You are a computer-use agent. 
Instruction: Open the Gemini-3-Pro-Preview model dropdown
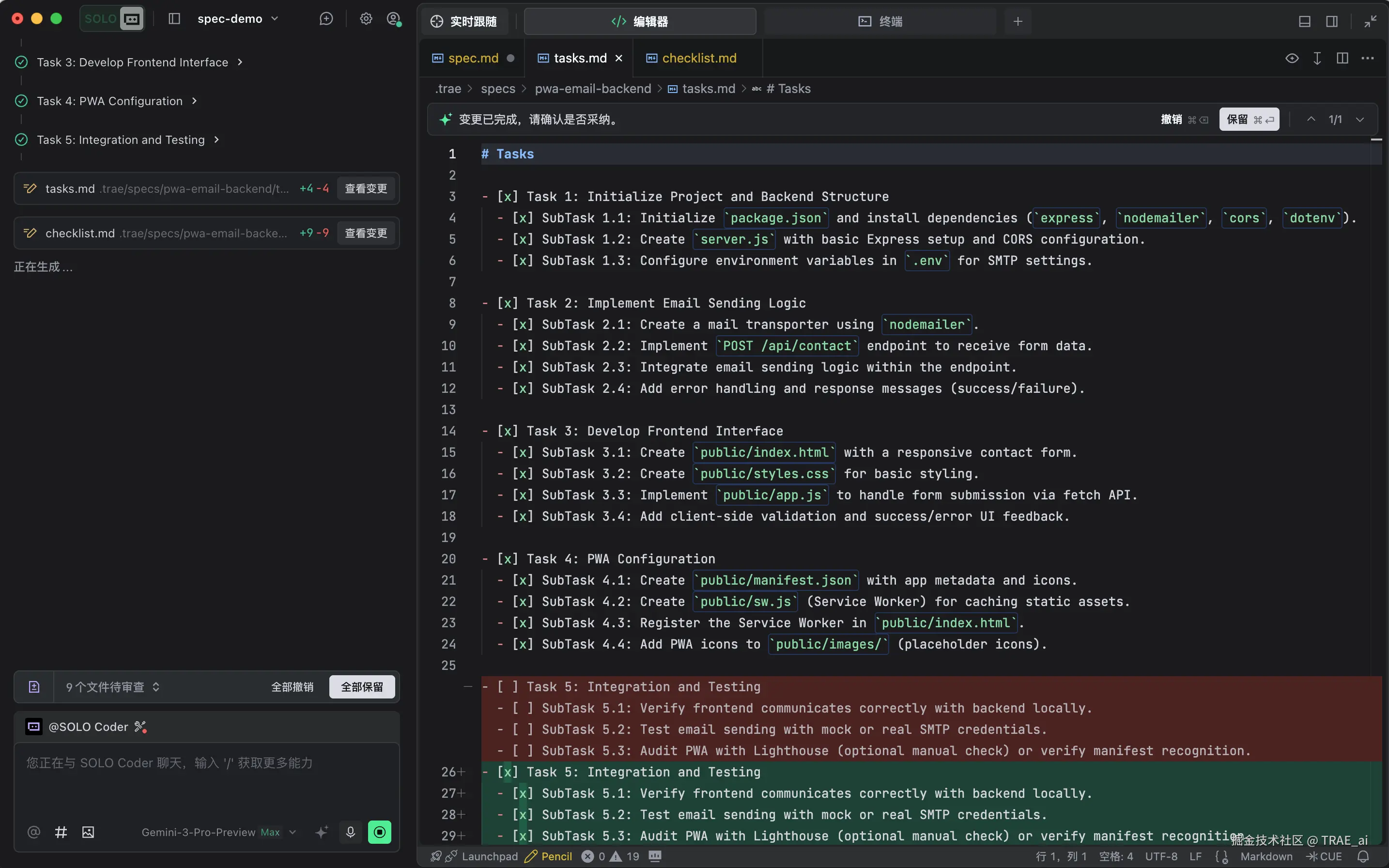(218, 832)
